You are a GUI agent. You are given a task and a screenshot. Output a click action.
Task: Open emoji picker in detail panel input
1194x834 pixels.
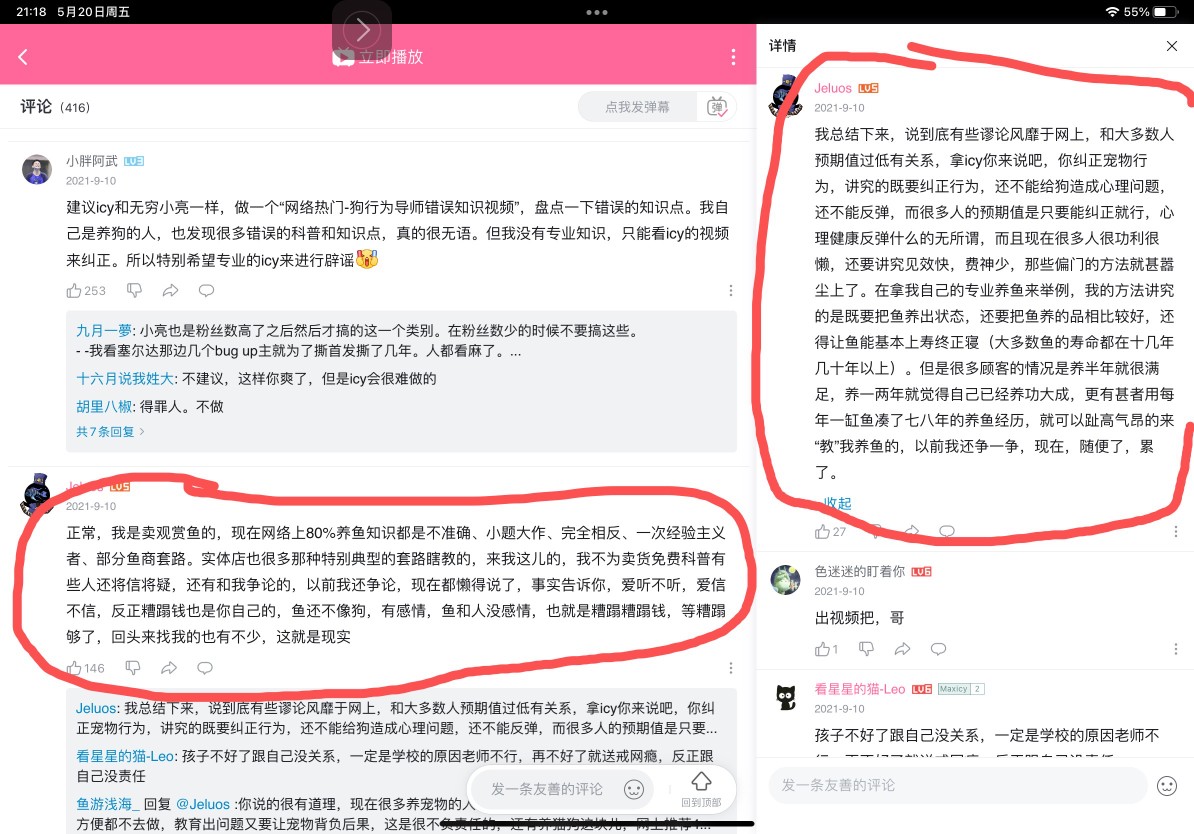[x=1167, y=785]
